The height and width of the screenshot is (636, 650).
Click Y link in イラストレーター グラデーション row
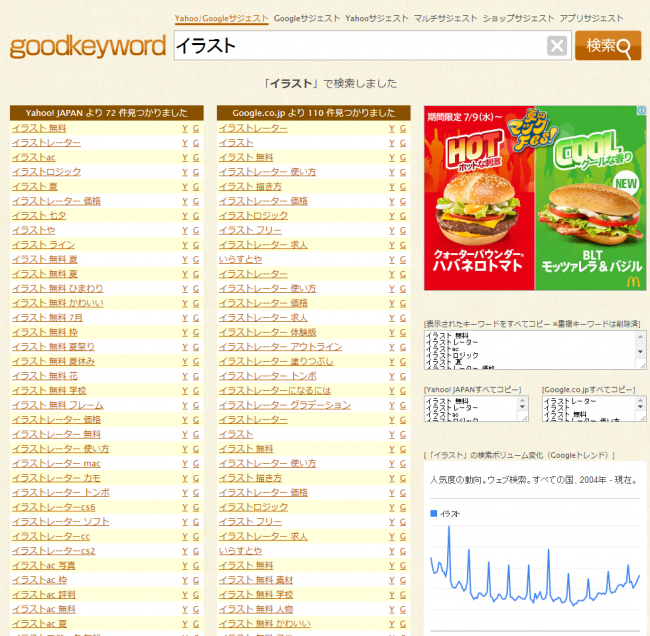[x=392, y=405]
